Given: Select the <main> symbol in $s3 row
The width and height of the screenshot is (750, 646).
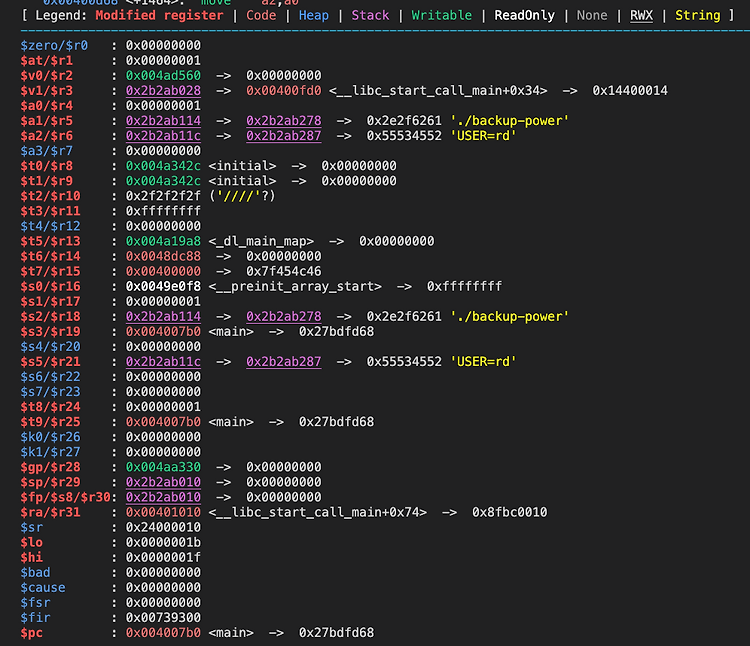Looking at the screenshot, I should click(231, 332).
